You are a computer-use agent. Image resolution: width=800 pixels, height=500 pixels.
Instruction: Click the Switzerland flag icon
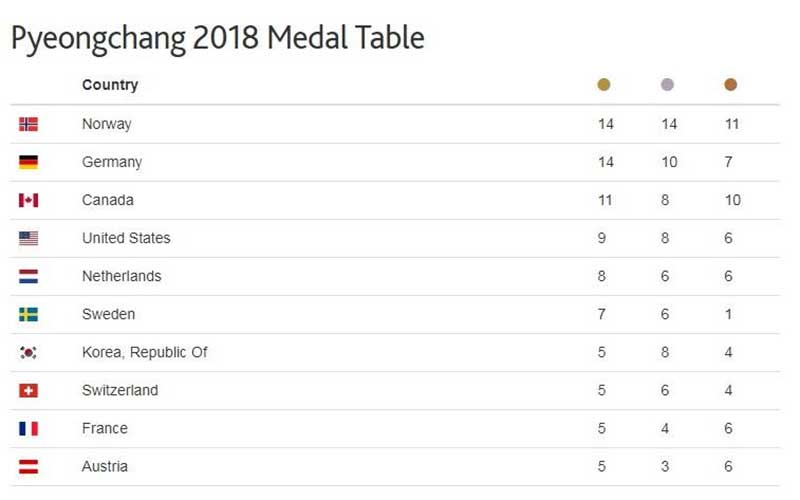pyautogui.click(x=28, y=390)
